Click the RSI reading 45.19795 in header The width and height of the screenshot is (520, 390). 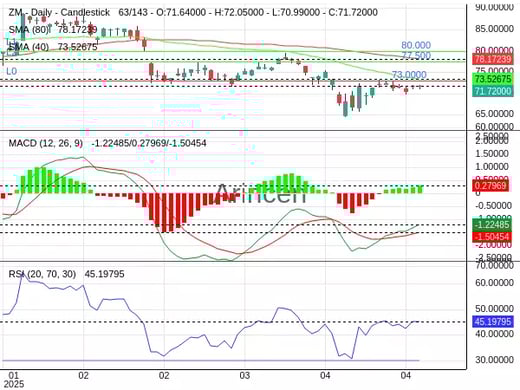(104, 274)
